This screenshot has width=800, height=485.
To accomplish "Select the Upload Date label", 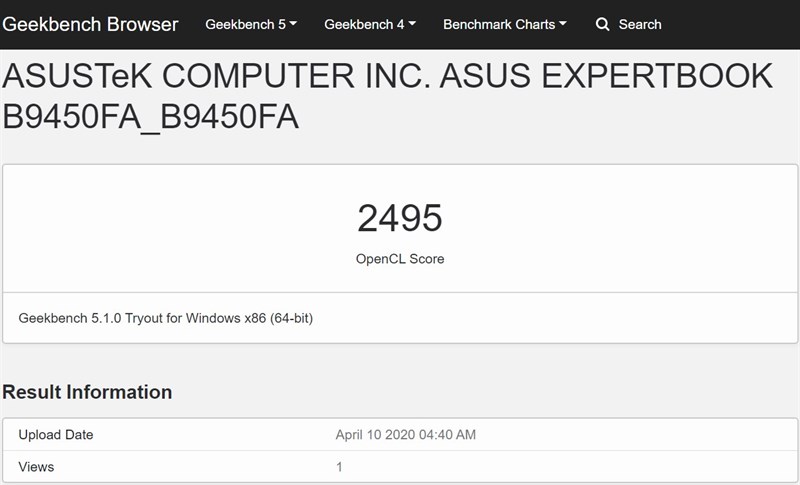I will coord(56,435).
